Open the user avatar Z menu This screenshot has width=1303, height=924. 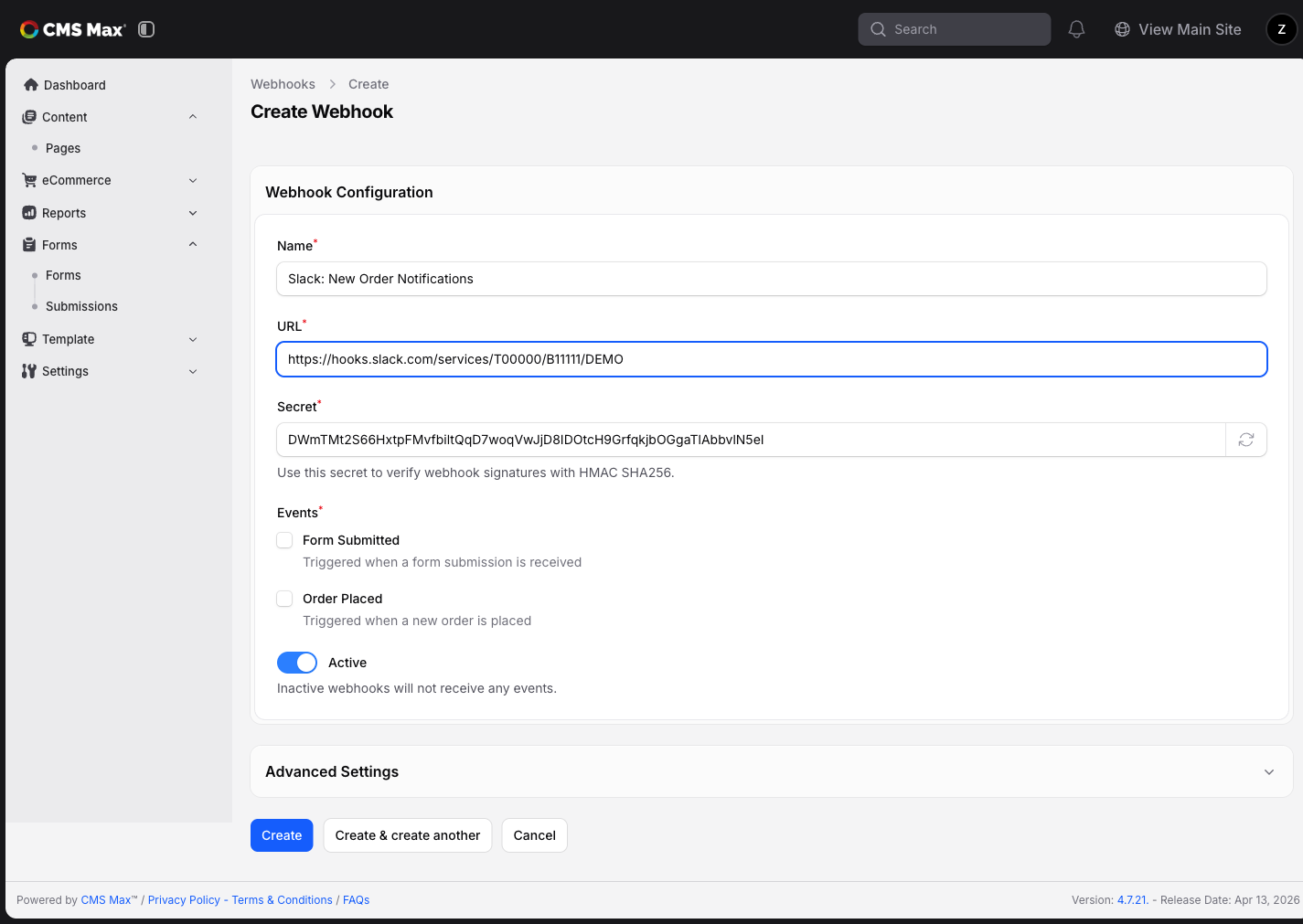coord(1281,29)
